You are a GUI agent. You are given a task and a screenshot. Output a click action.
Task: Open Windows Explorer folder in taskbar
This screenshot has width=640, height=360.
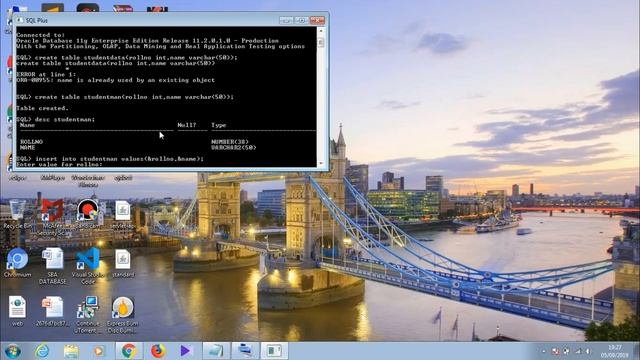71,351
